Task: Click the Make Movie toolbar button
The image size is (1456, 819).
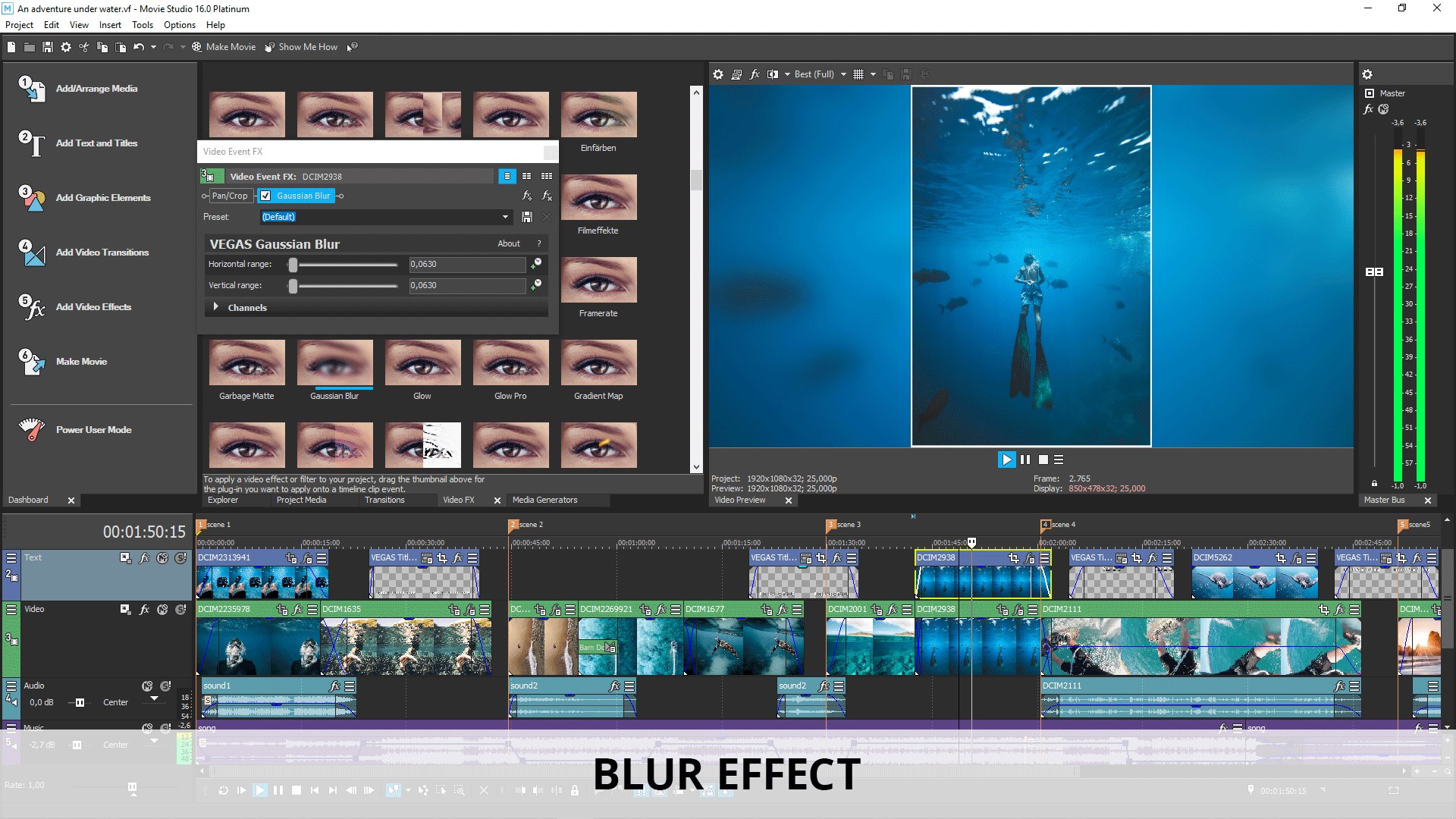Action: 224,47
